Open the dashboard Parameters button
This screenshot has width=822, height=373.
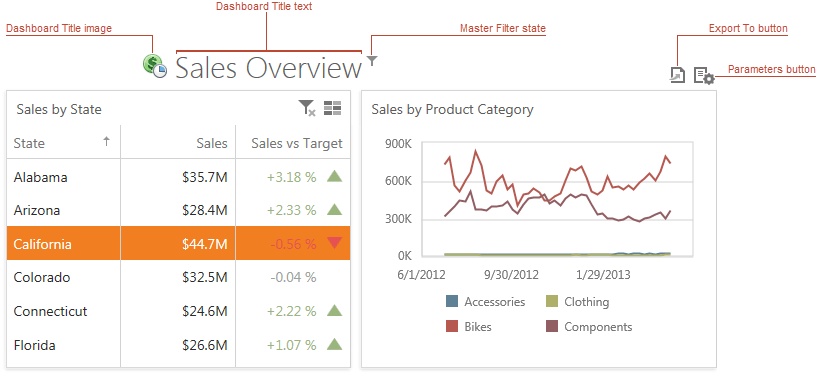click(x=704, y=75)
